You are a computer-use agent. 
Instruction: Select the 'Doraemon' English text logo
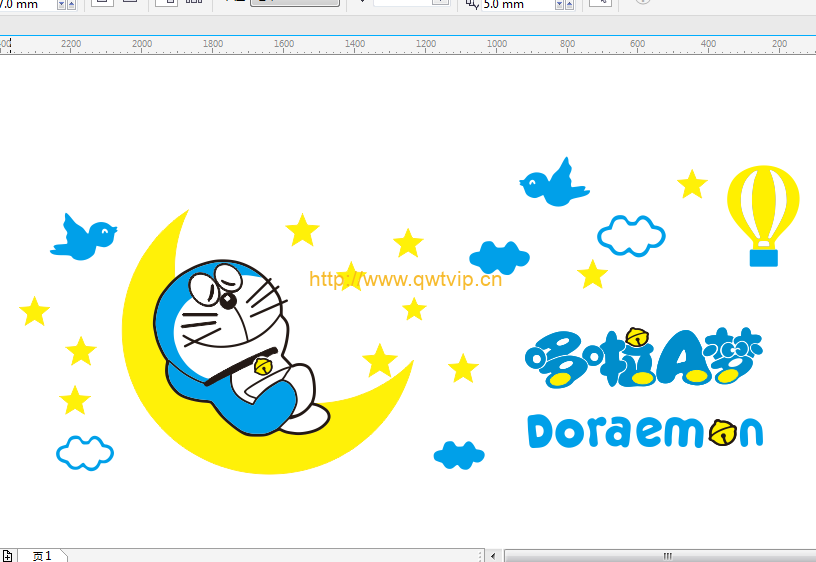point(645,432)
